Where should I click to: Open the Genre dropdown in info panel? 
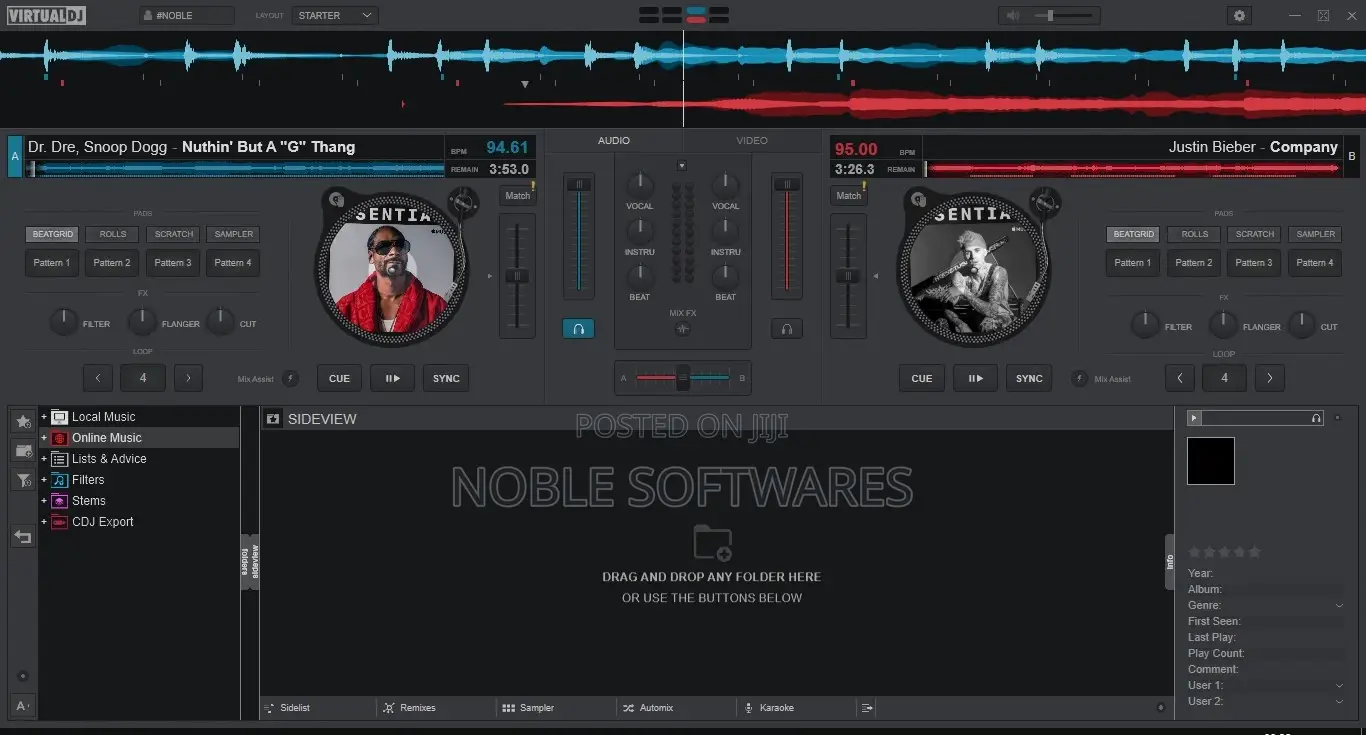[x=1339, y=605]
